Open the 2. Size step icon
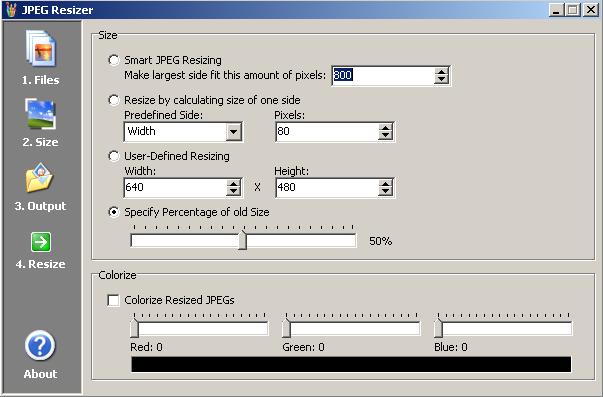Screen dimensions: 603x397 point(41,114)
